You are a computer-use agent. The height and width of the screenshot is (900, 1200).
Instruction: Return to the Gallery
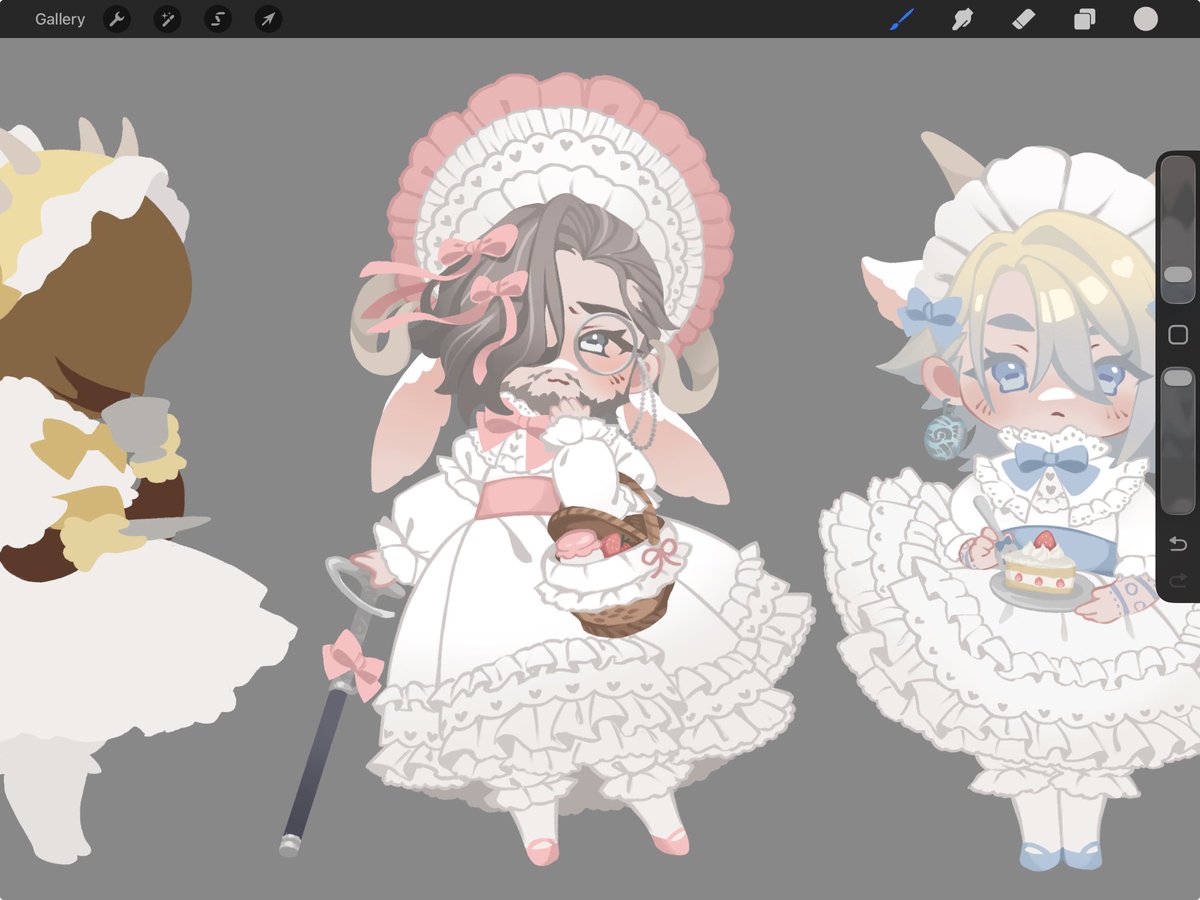[x=60, y=19]
